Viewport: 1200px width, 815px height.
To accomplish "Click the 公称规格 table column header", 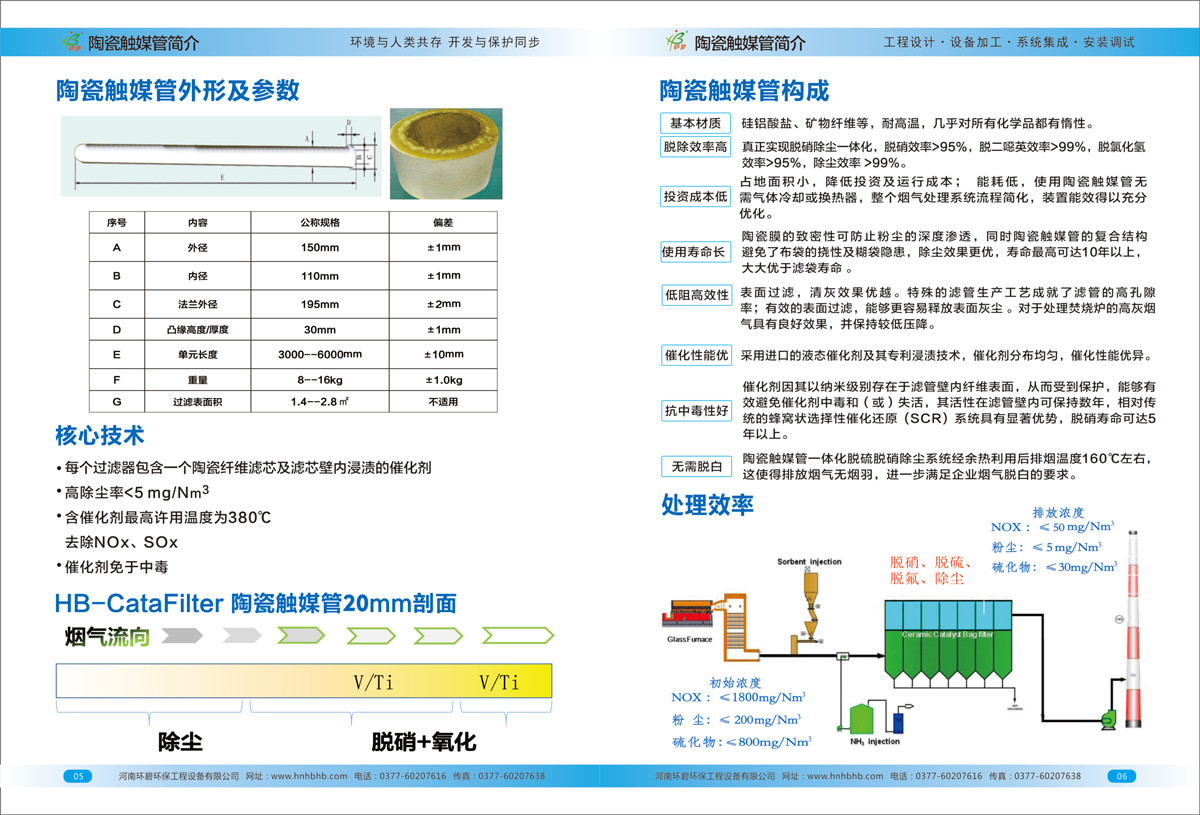I will 320,221.
